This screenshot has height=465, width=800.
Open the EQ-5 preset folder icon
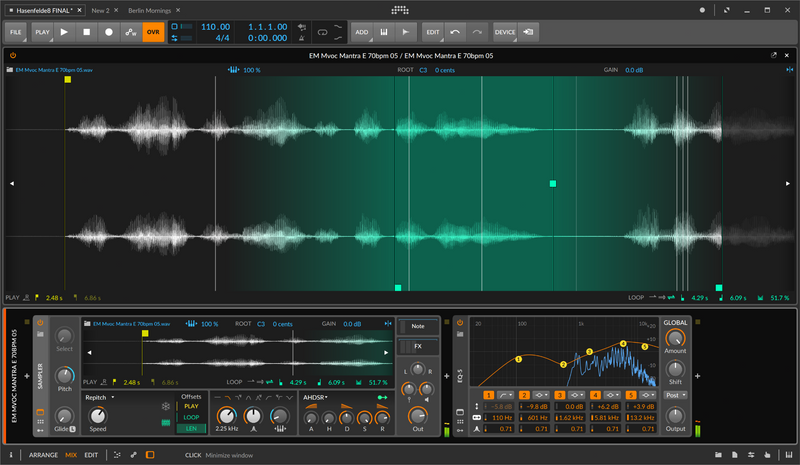[460, 334]
